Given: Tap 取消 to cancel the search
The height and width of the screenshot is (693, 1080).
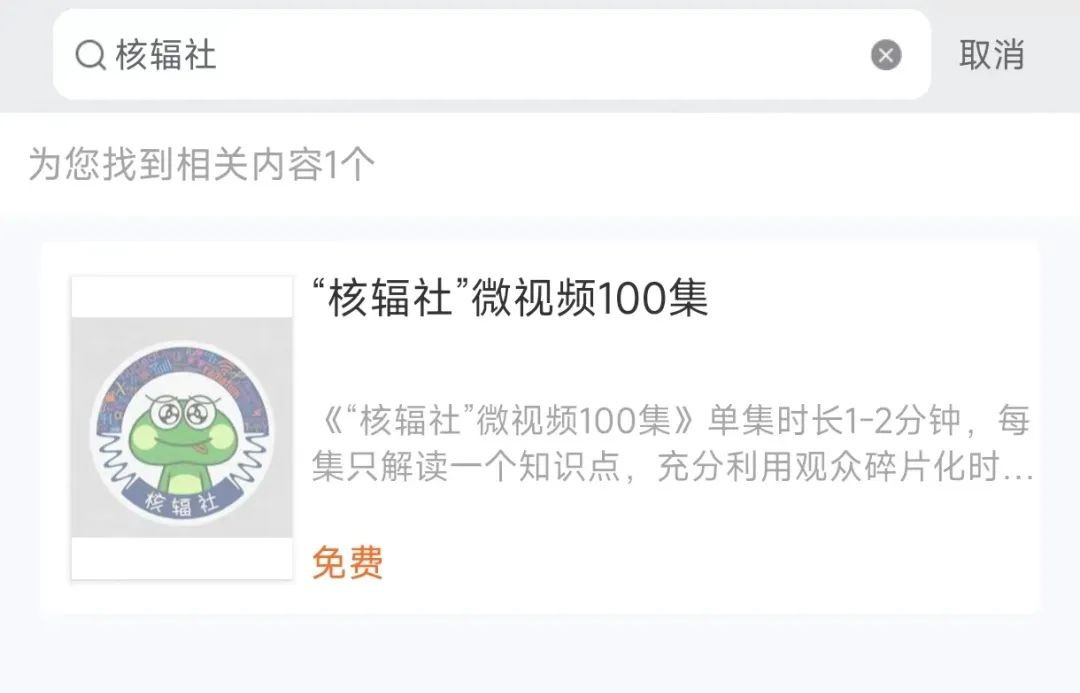Looking at the screenshot, I should (992, 55).
